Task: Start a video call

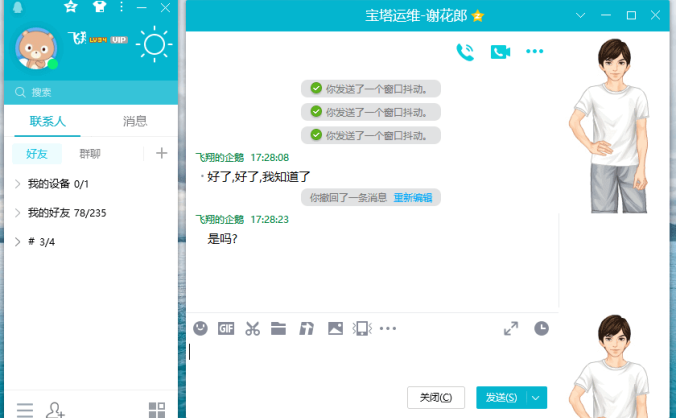Action: pos(500,52)
